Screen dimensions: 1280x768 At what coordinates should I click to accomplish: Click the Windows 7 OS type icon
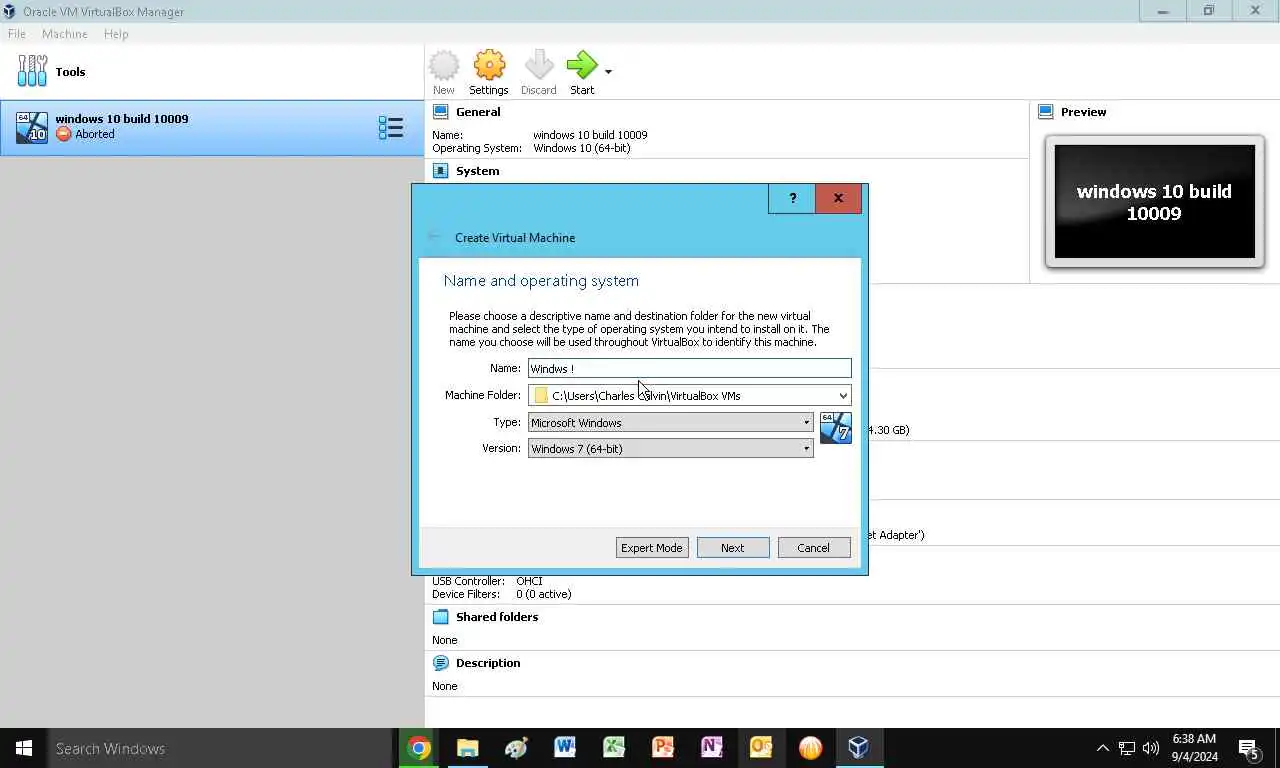point(836,428)
